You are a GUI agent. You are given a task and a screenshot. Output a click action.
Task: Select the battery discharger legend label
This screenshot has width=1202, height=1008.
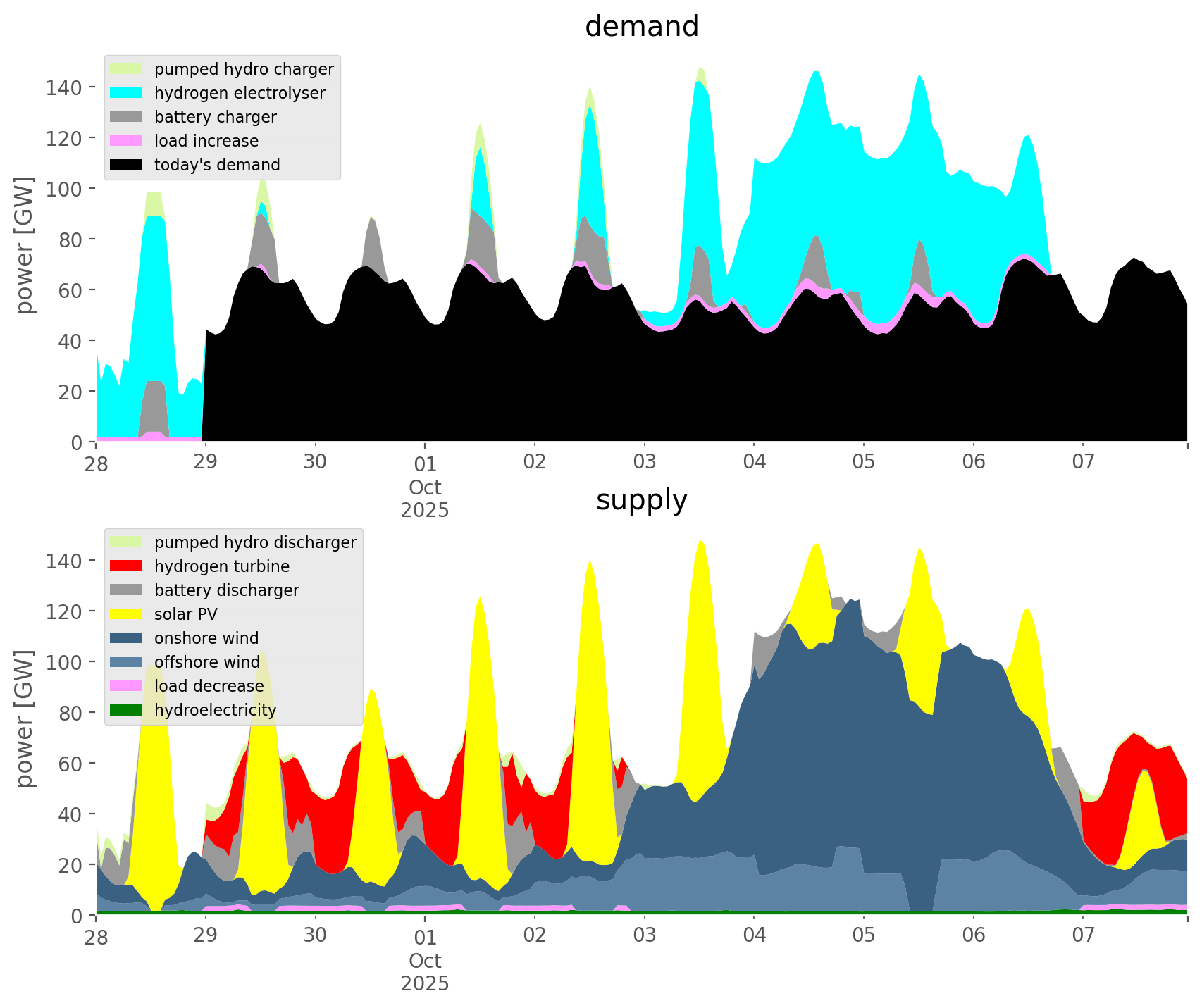(226, 590)
